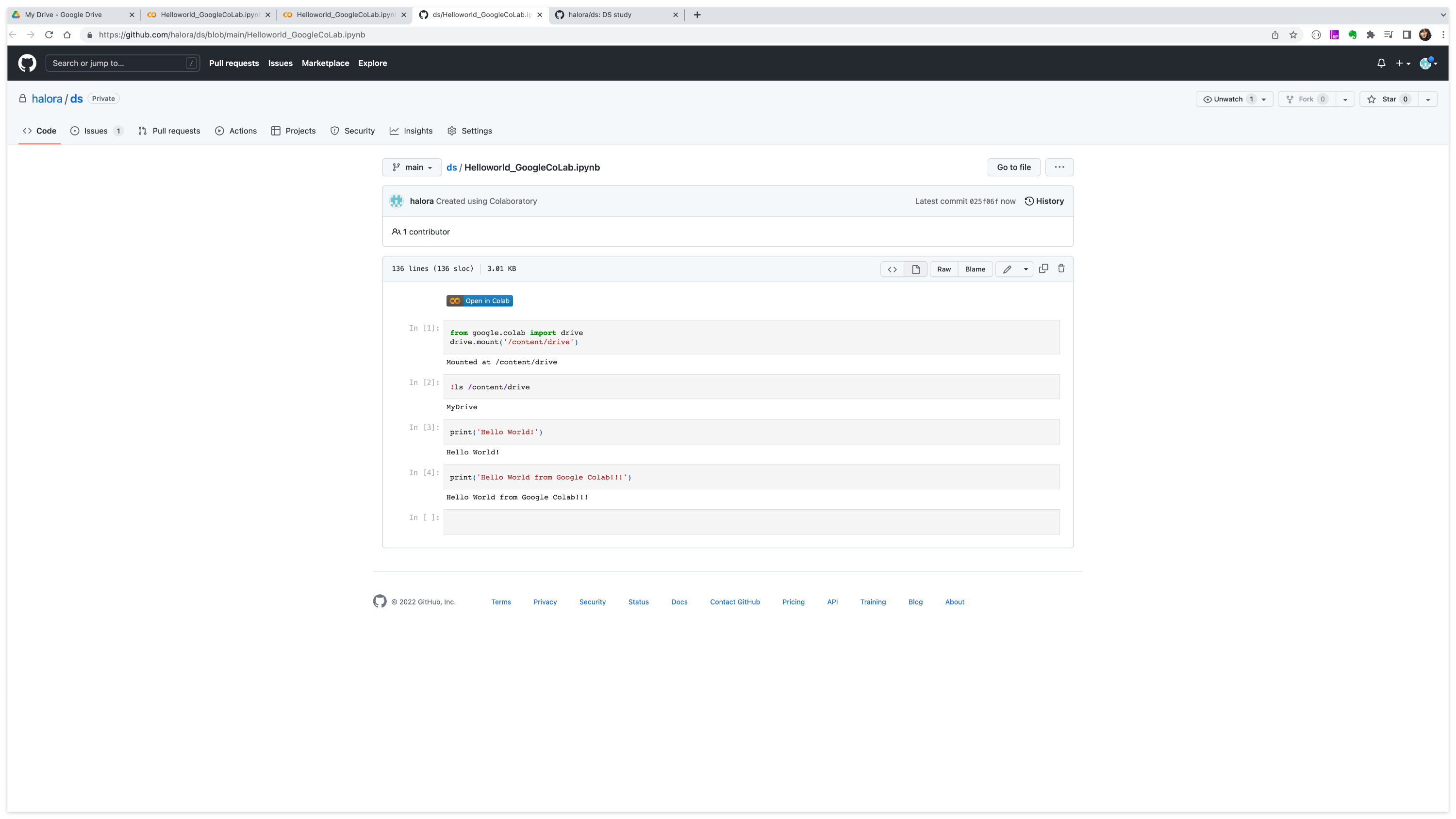Open the browser side panel icon

click(x=1407, y=34)
